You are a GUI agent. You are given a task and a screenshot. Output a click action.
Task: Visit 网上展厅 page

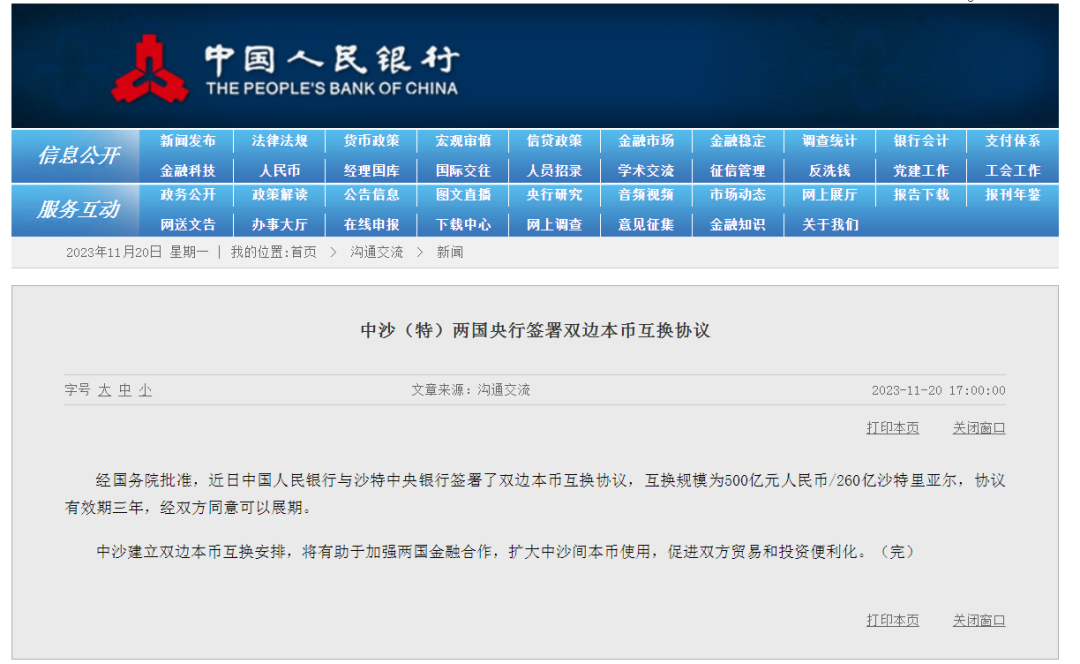(829, 195)
